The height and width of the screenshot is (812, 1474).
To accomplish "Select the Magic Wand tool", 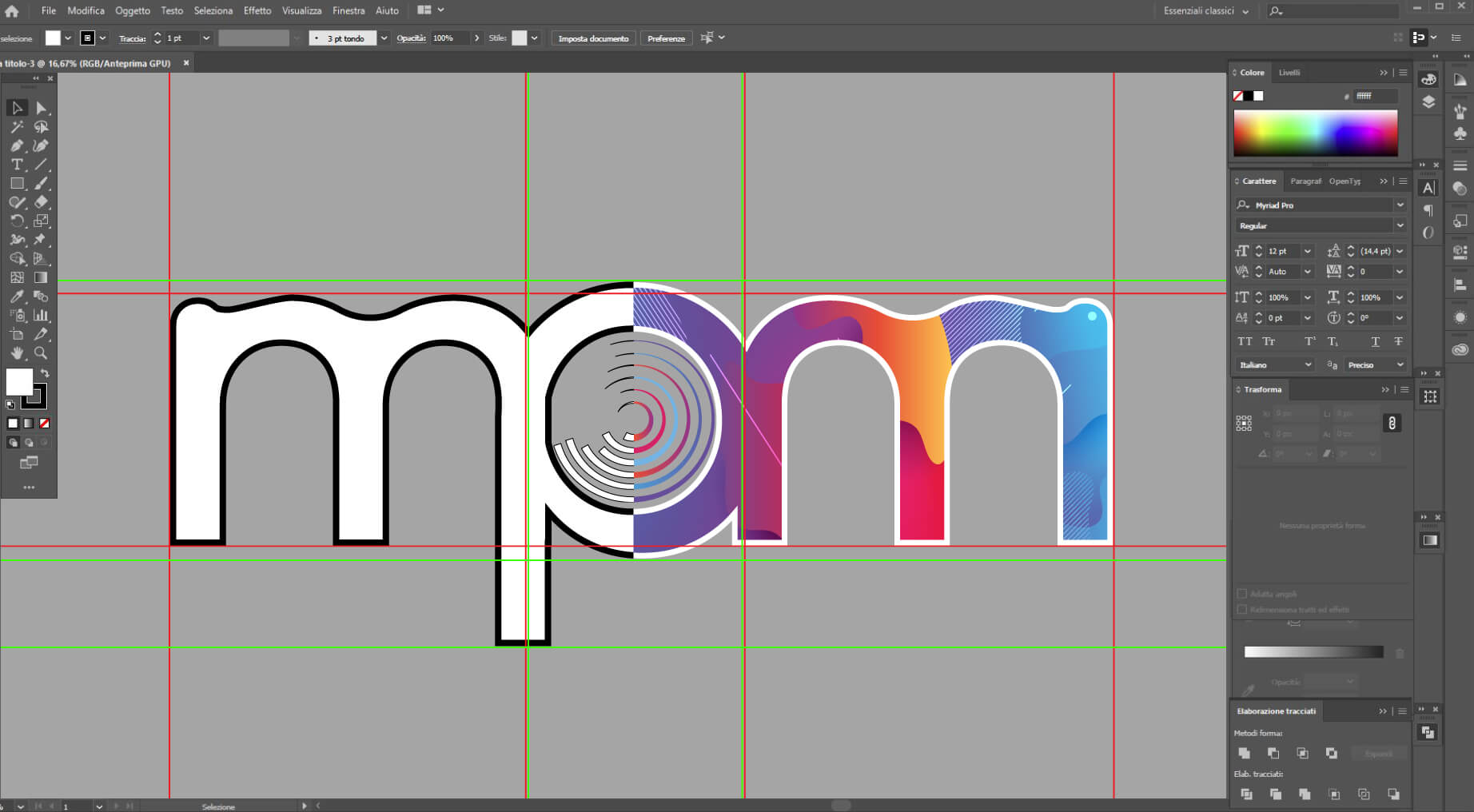I will tap(17, 127).
